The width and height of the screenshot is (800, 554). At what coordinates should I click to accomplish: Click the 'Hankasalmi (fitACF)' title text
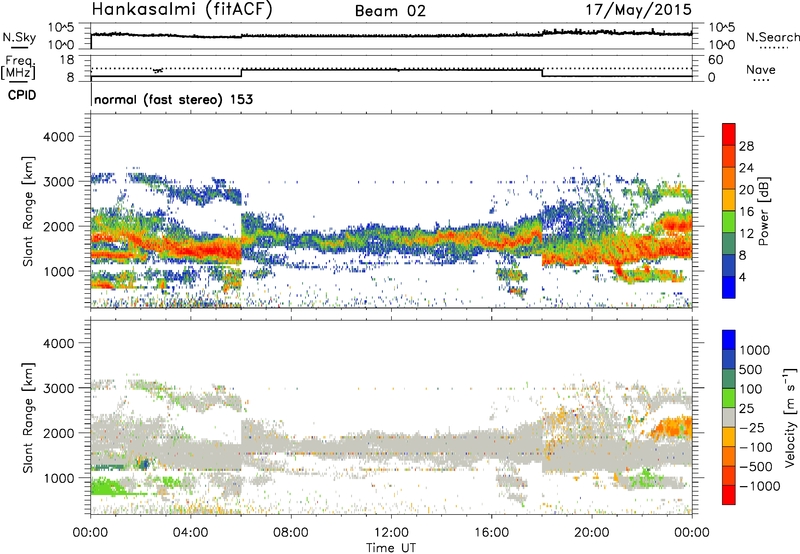point(181,10)
